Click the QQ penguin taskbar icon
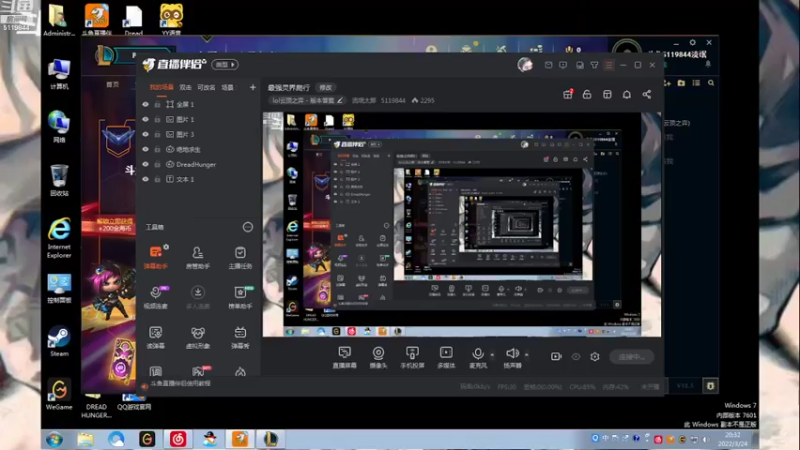800x450 pixels. point(210,439)
